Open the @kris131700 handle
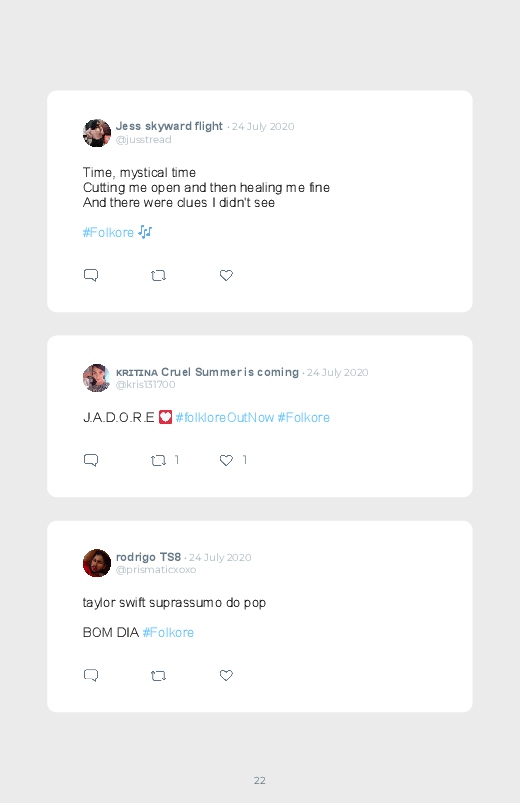 click(x=145, y=385)
